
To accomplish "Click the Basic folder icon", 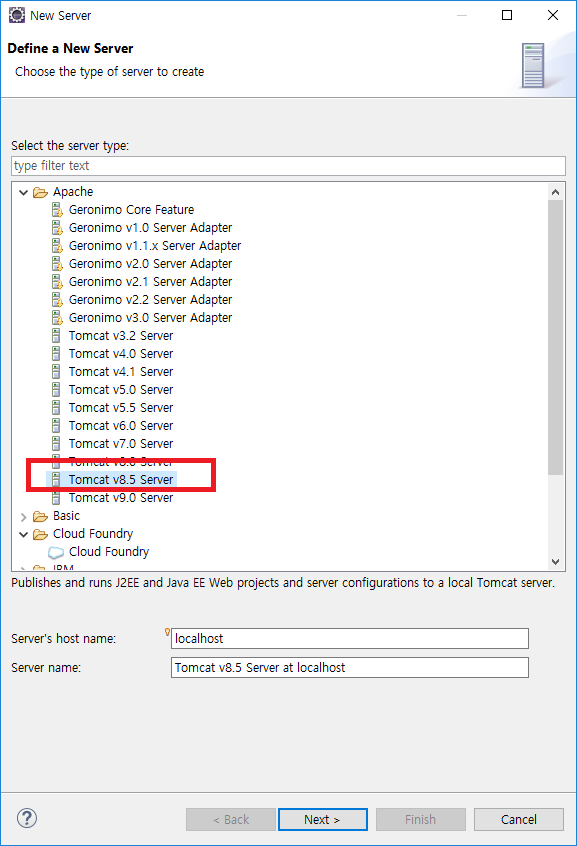I will click(40, 516).
